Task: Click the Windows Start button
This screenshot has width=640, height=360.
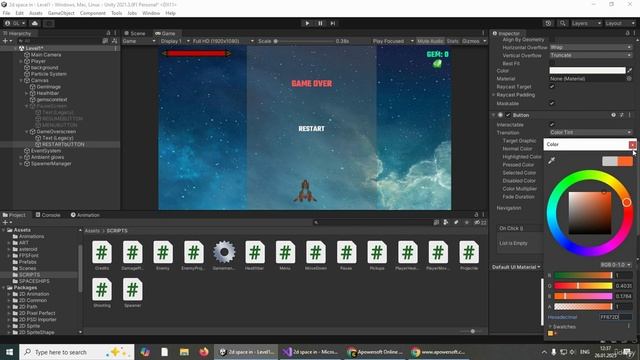Action: pos(9,352)
